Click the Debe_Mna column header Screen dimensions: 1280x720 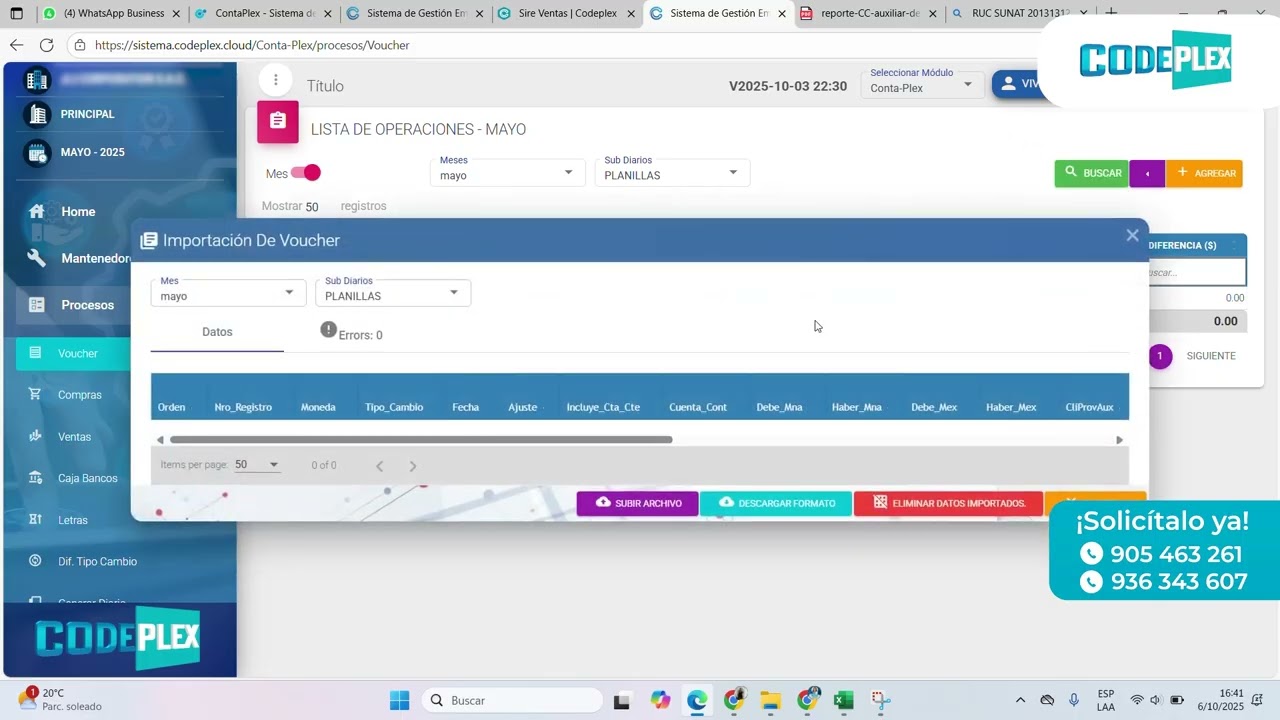click(779, 407)
